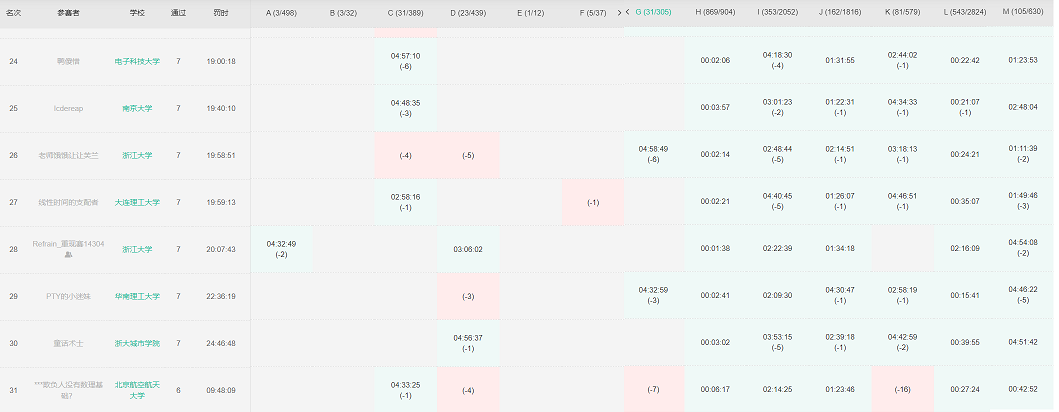Image resolution: width=1059 pixels, height=412 pixels.
Task: Click the 名次 rank column header
Action: pos(14,12)
